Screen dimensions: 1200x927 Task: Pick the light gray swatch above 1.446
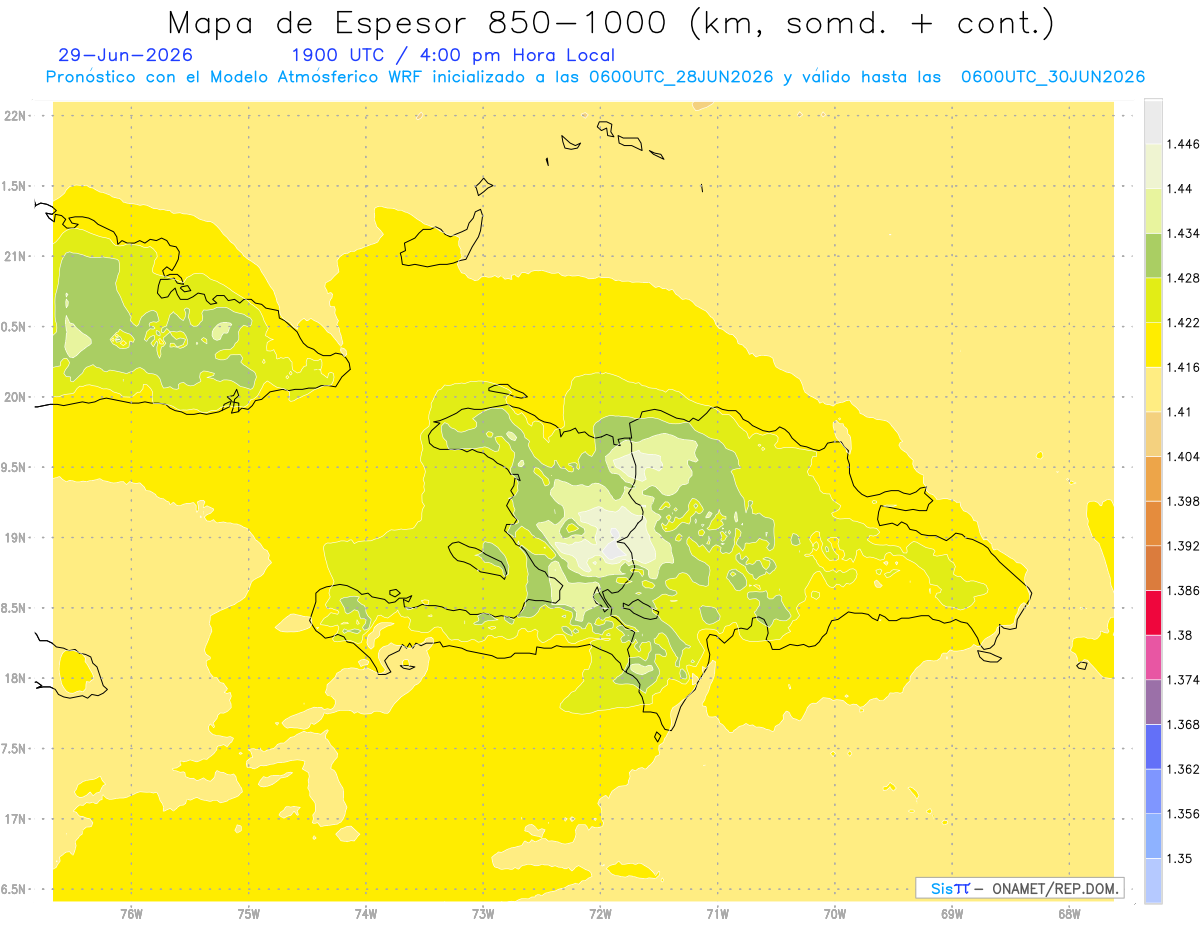(1153, 121)
